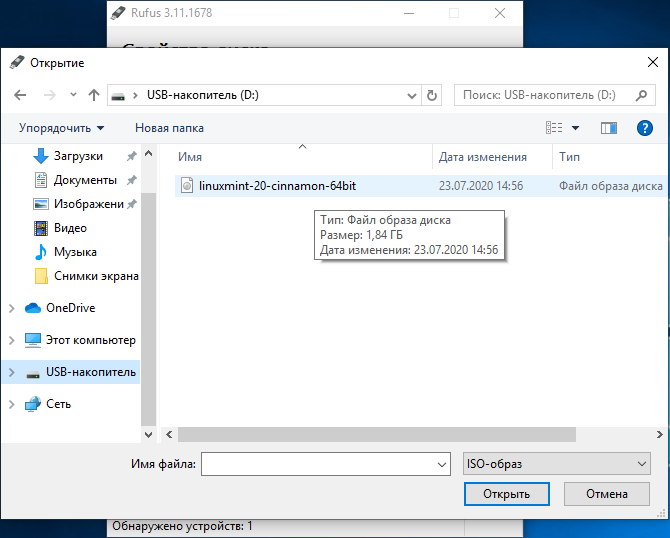Create a folder with Новая папка
Screen dimensions: 670x538
(169, 128)
